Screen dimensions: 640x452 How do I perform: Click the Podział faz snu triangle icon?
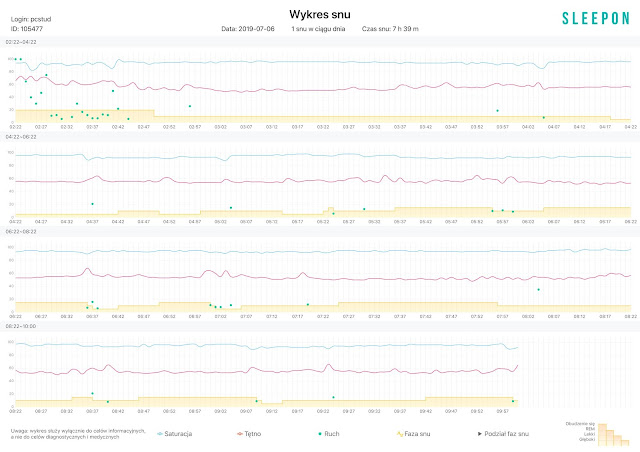pos(478,434)
